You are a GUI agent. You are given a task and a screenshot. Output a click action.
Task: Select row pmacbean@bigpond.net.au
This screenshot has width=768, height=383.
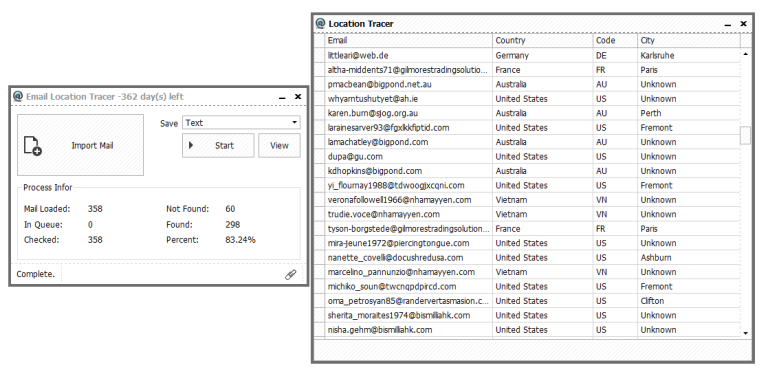point(527,84)
